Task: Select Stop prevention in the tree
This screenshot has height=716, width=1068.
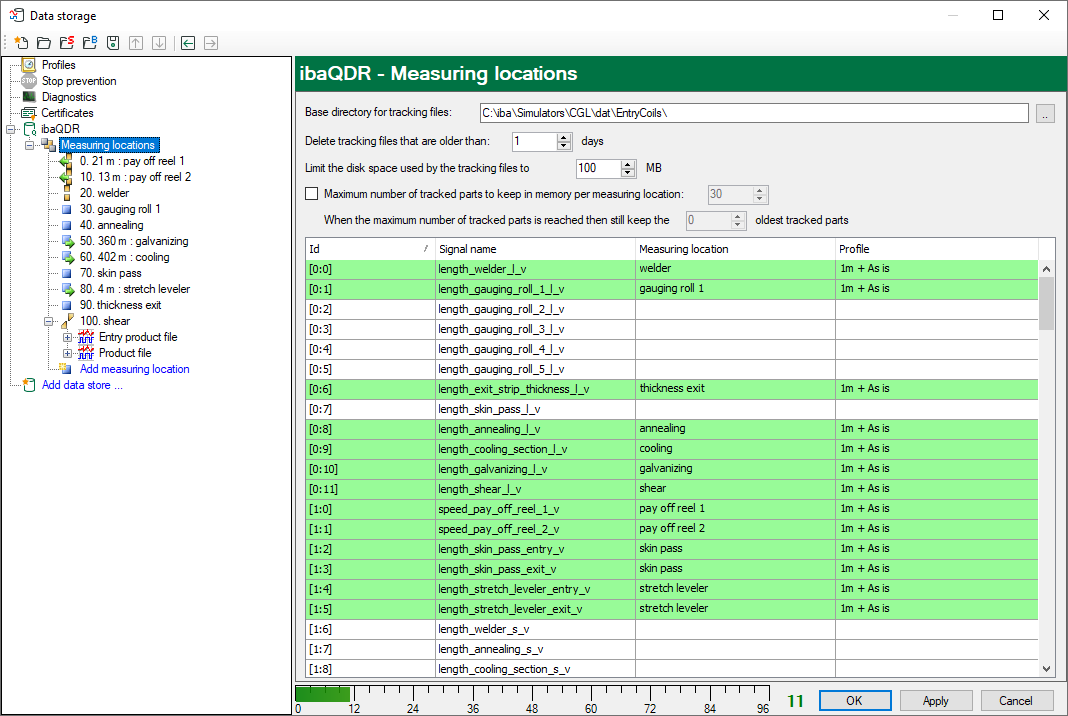Action: [79, 81]
